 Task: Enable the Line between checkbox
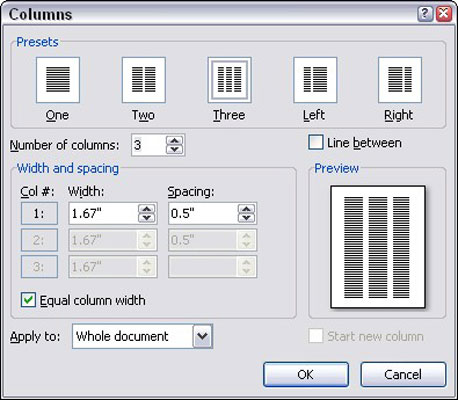point(316,143)
